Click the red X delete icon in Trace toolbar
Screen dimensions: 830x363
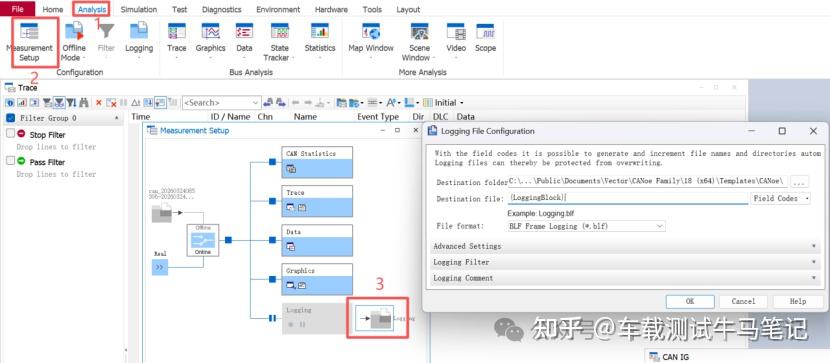tap(98, 103)
